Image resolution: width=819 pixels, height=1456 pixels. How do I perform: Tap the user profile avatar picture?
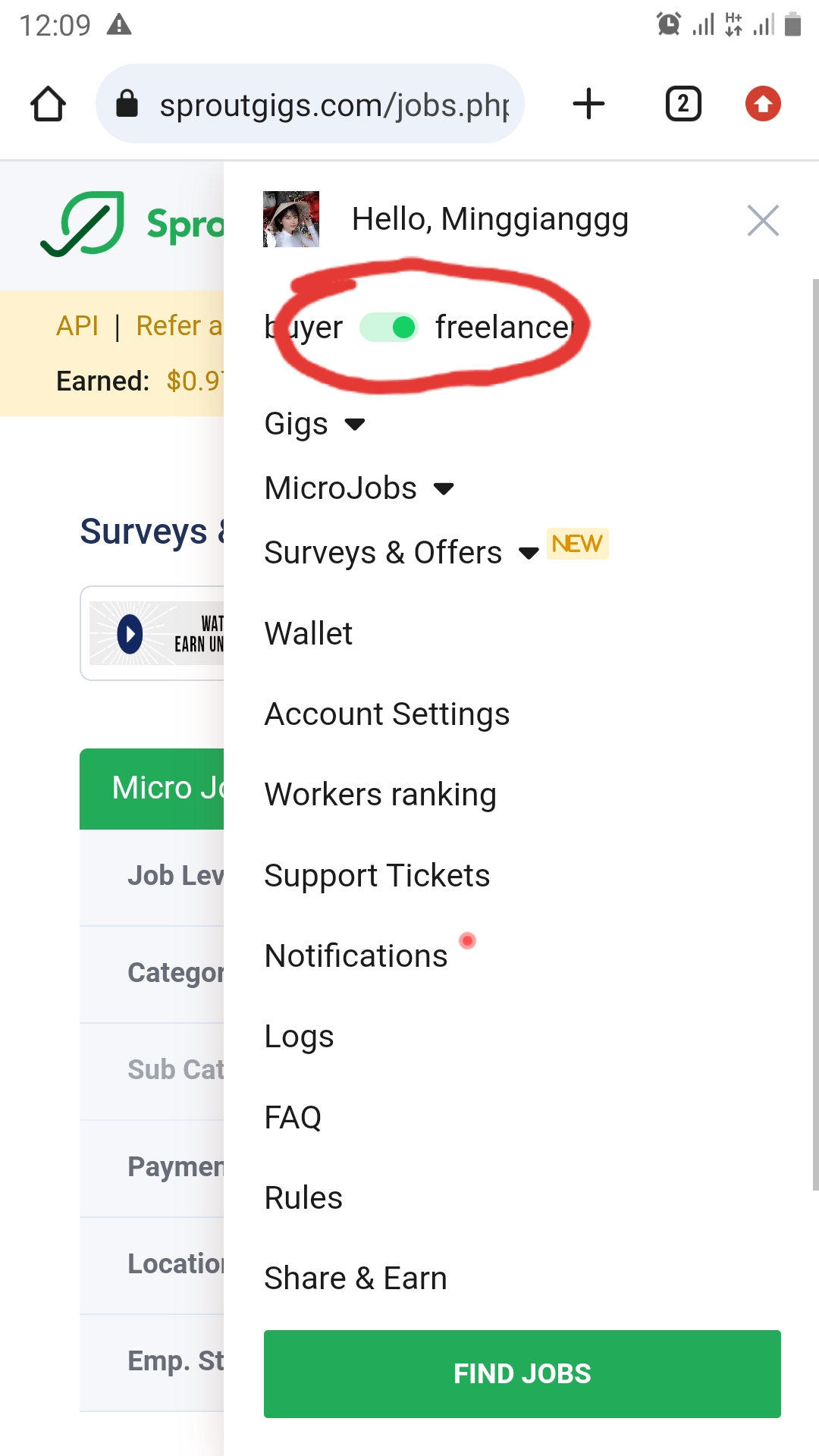pyautogui.click(x=290, y=219)
